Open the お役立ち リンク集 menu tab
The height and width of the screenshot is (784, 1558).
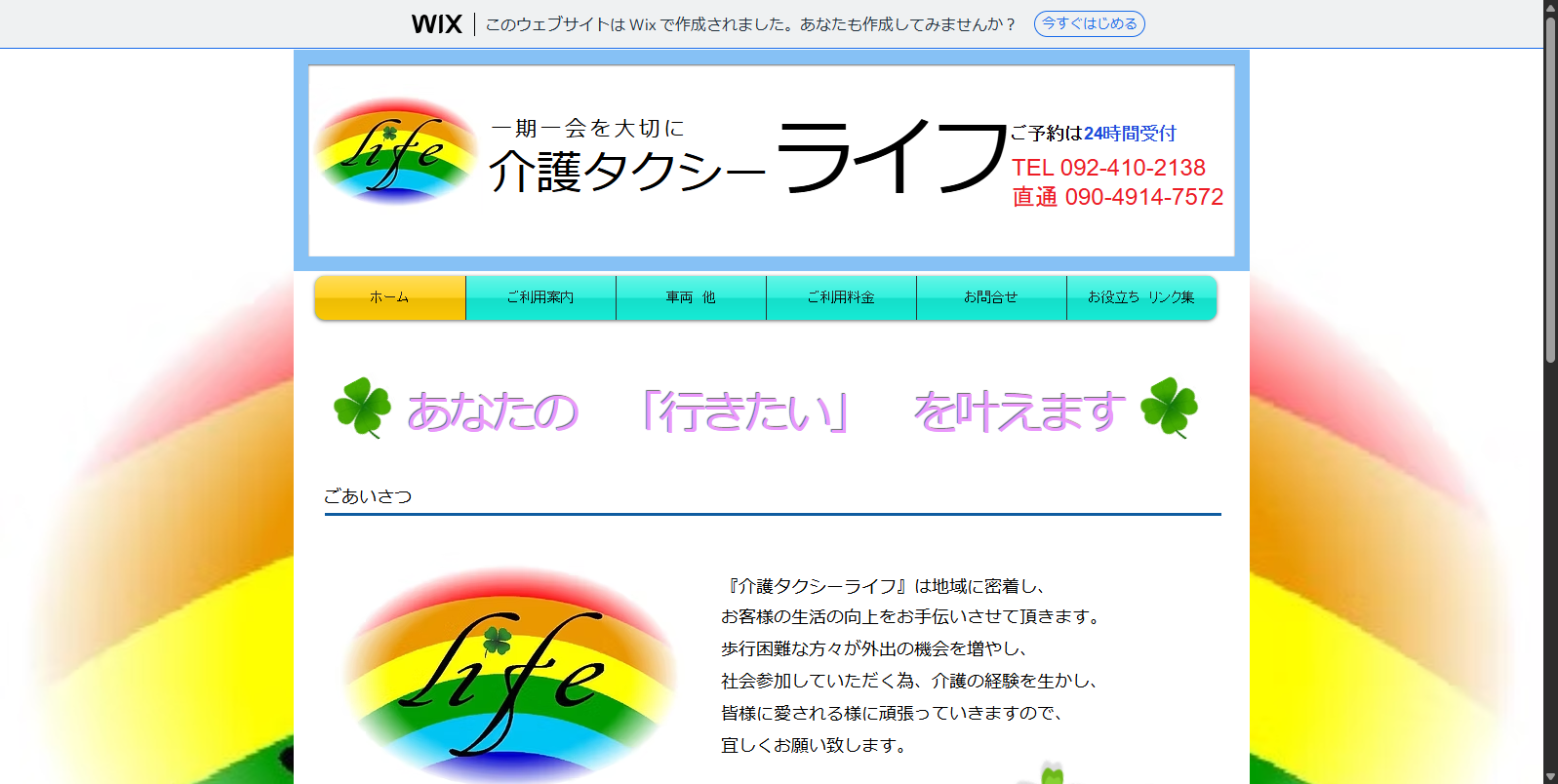point(1141,297)
